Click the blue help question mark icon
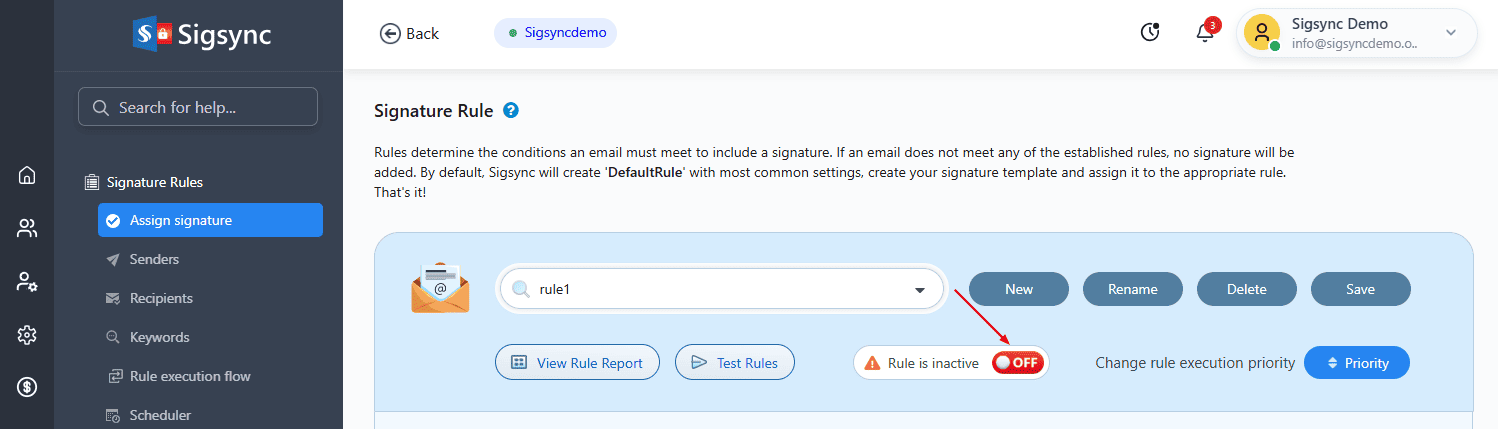The width and height of the screenshot is (1498, 429). 511,111
